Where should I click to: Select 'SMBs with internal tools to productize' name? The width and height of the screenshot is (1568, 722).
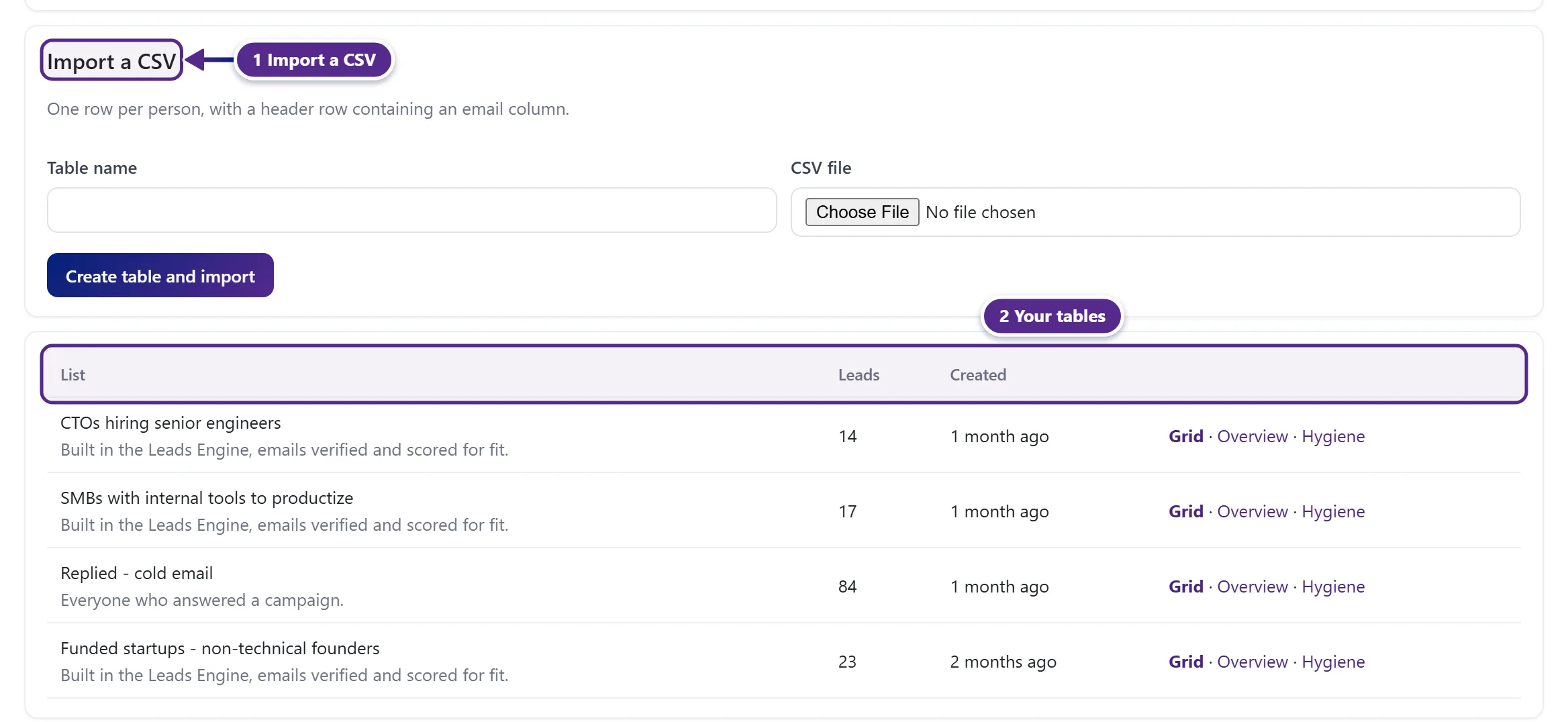[207, 498]
